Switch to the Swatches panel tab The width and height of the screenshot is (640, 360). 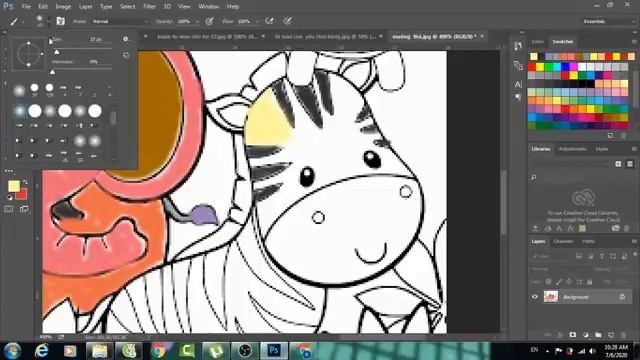point(562,42)
